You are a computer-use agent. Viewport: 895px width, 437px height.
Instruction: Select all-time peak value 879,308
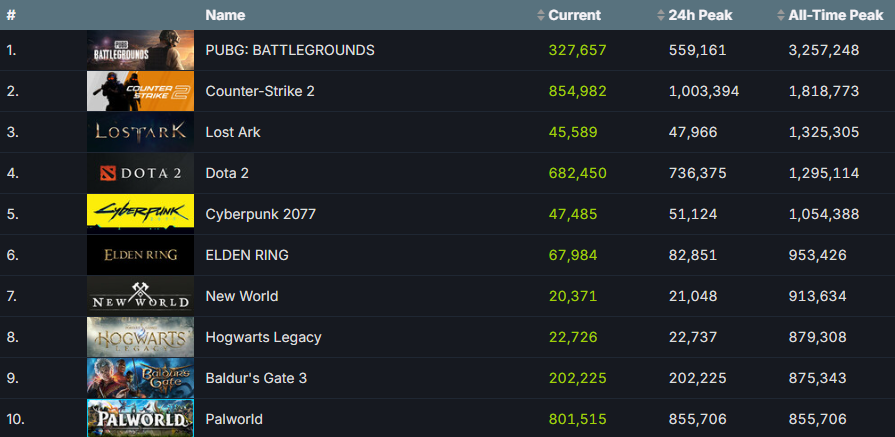pyautogui.click(x=817, y=338)
